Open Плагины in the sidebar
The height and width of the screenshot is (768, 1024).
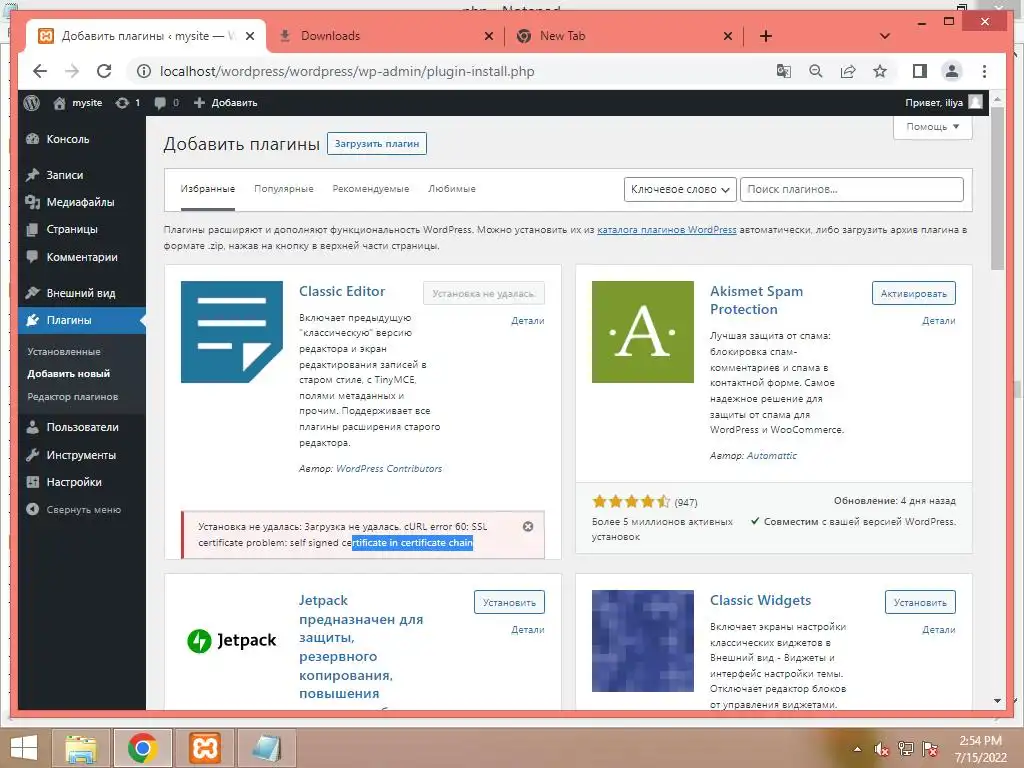point(82,320)
